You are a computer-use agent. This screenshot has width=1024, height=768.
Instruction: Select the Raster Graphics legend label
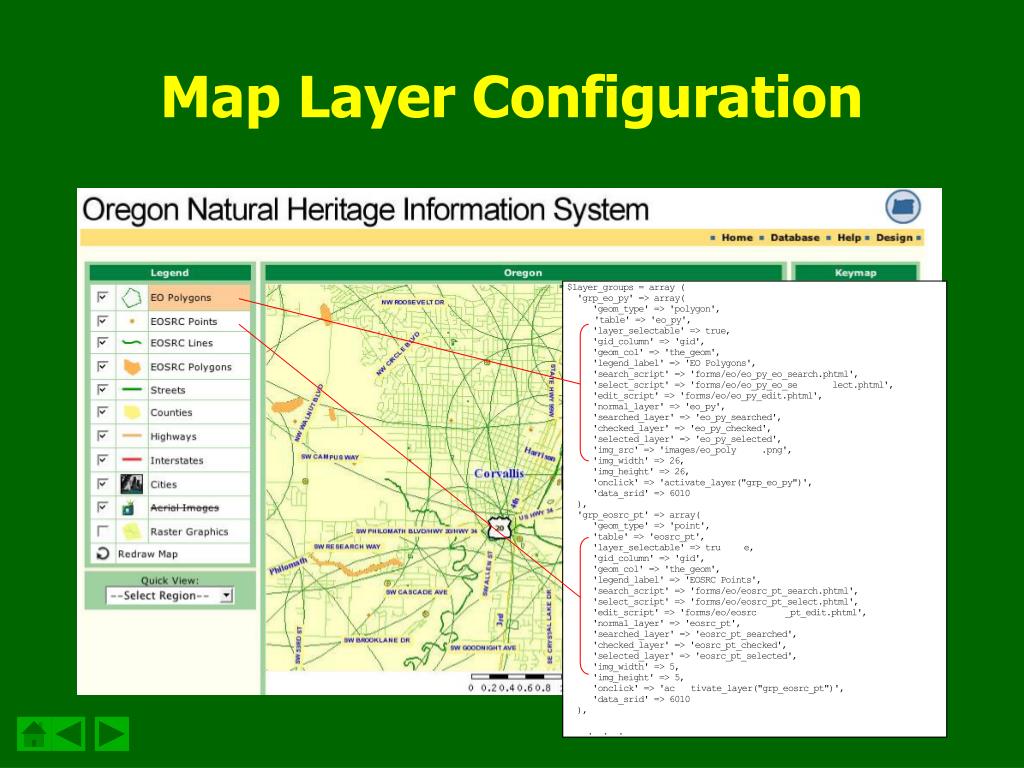[x=189, y=532]
